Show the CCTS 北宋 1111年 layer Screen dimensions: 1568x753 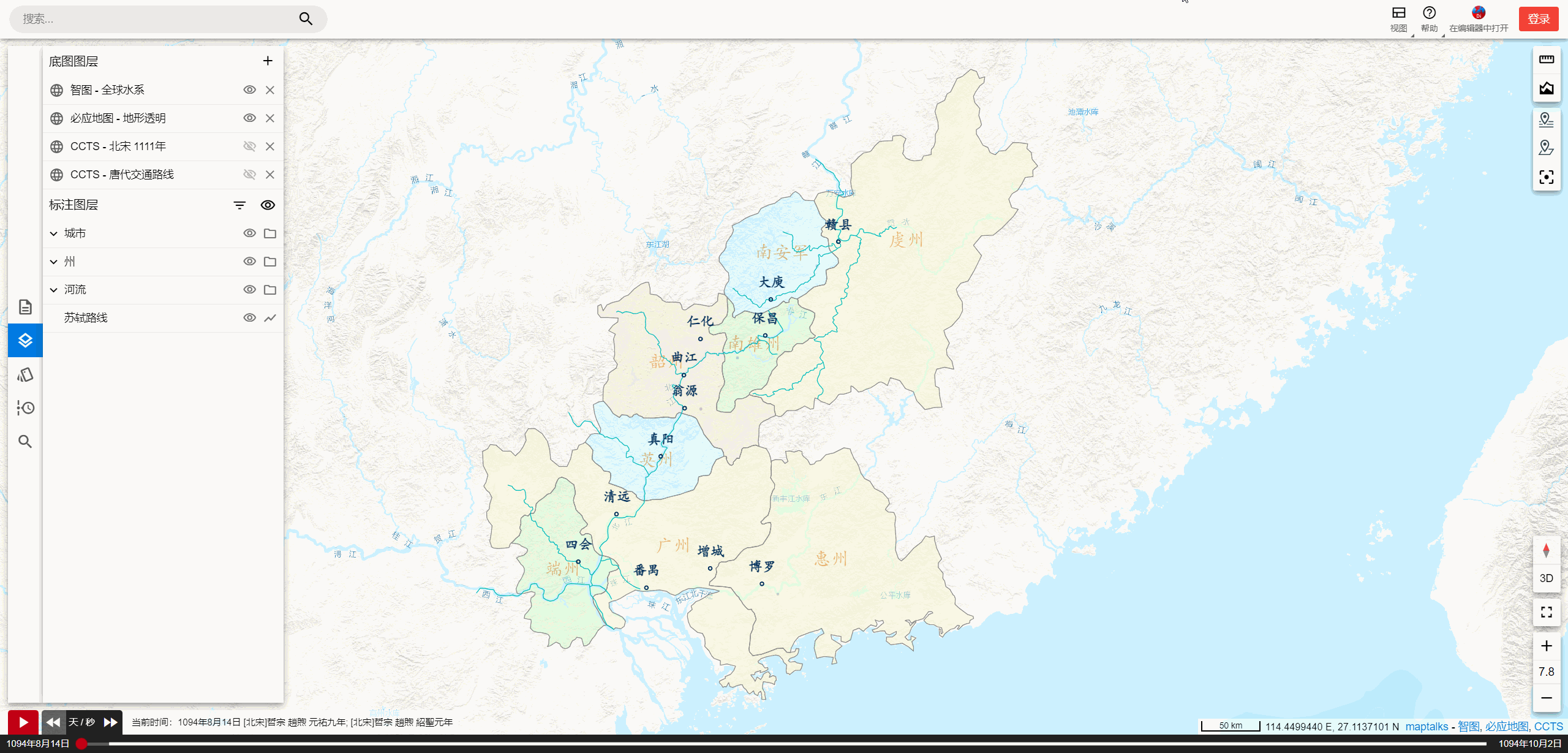click(249, 146)
